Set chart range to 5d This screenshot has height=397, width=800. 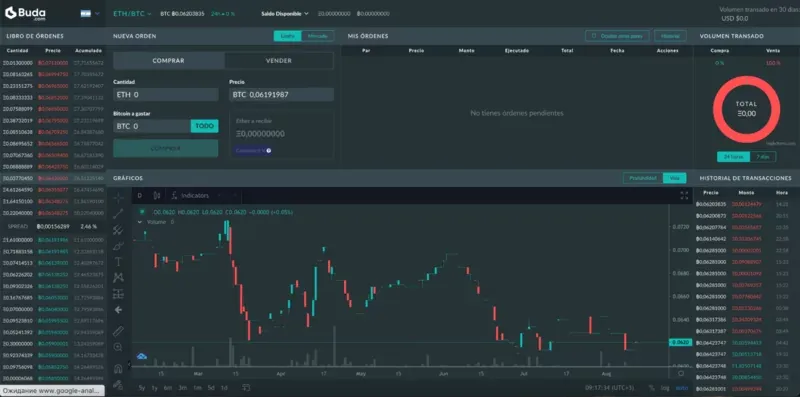click(211, 388)
